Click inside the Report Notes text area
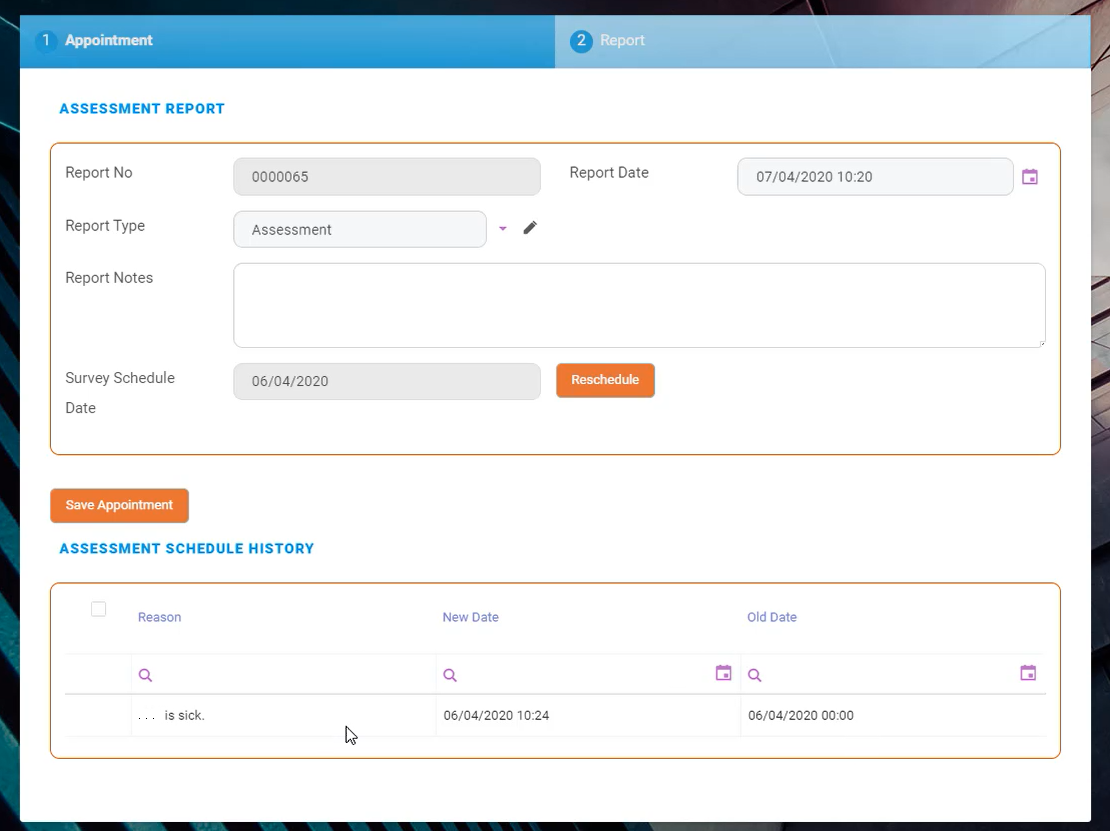The image size is (1110, 831). click(639, 305)
